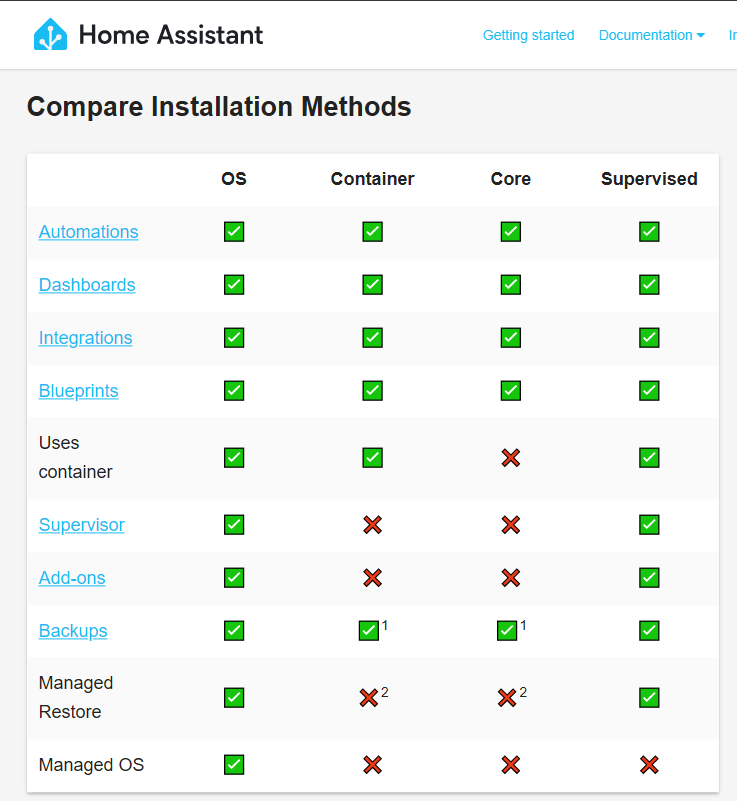This screenshot has width=737, height=801.
Task: Follow the Dashboards link
Action: (x=87, y=285)
